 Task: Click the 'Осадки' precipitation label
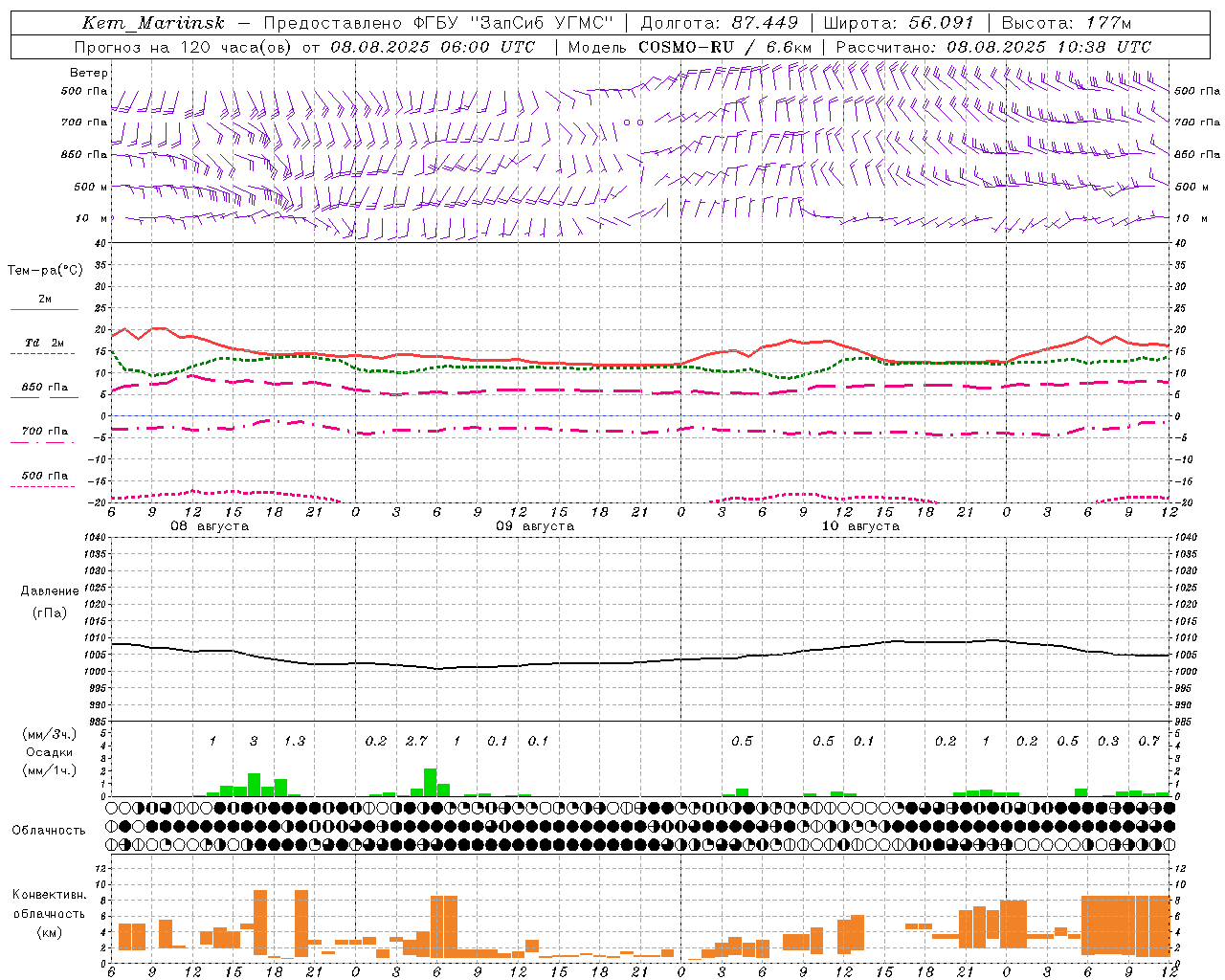49,752
